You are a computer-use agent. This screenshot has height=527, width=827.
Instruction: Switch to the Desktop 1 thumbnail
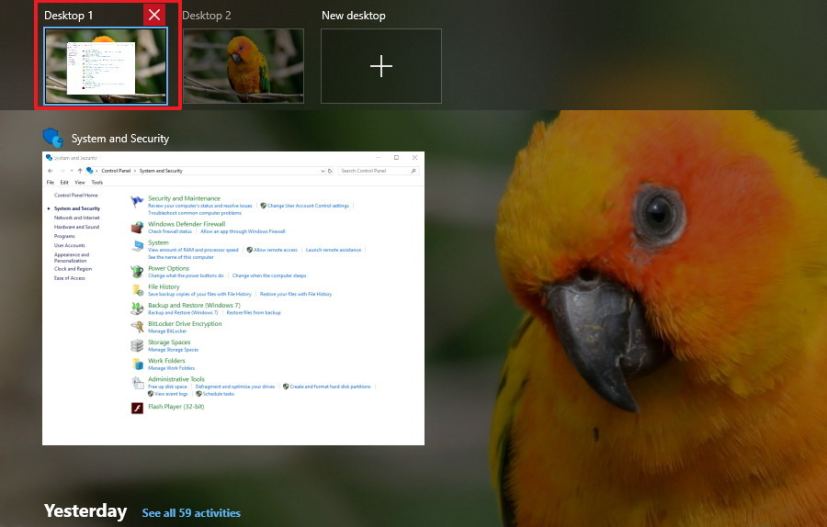[x=105, y=66]
